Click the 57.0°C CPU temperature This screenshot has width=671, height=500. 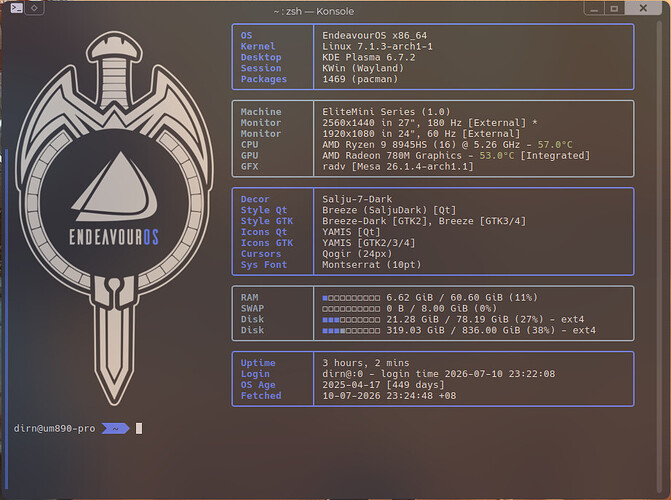(x=555, y=145)
